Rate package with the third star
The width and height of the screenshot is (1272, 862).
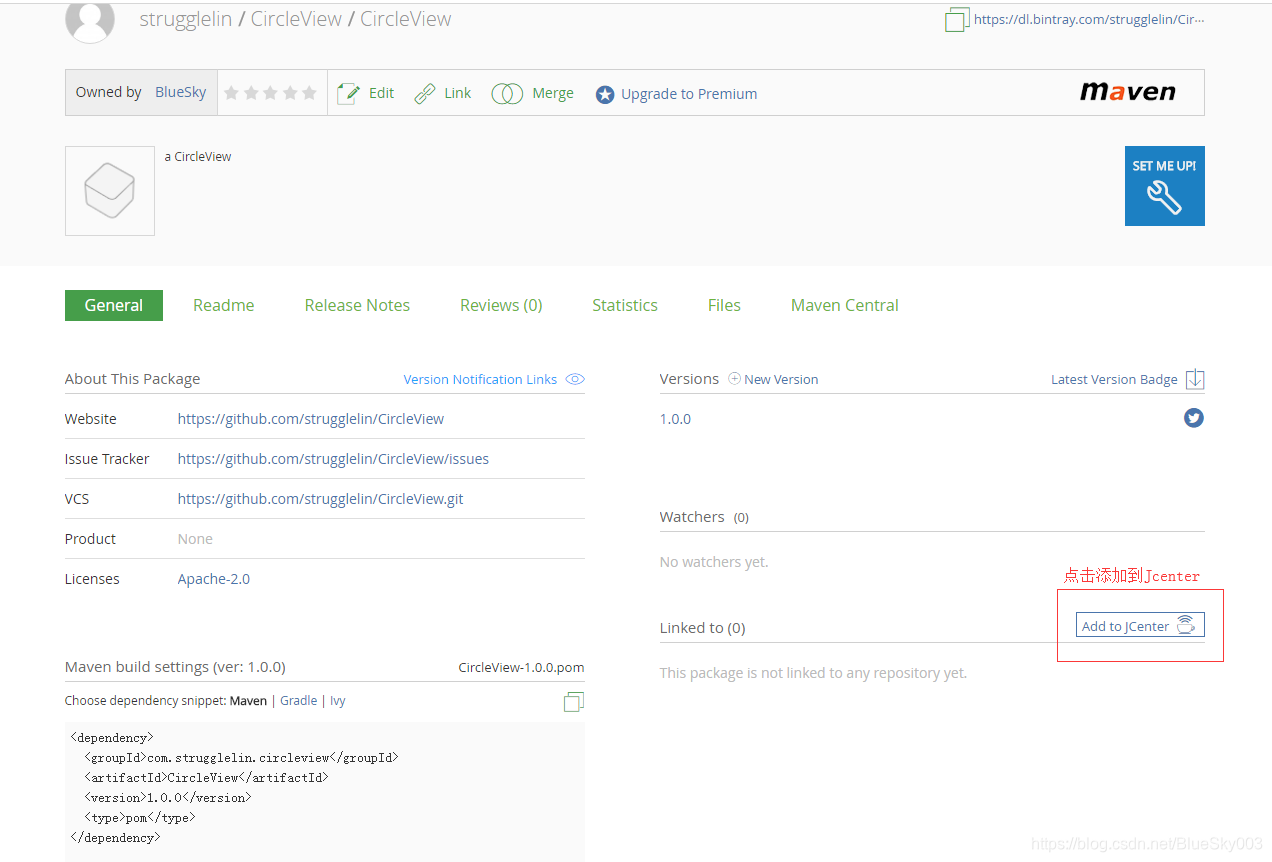point(270,93)
